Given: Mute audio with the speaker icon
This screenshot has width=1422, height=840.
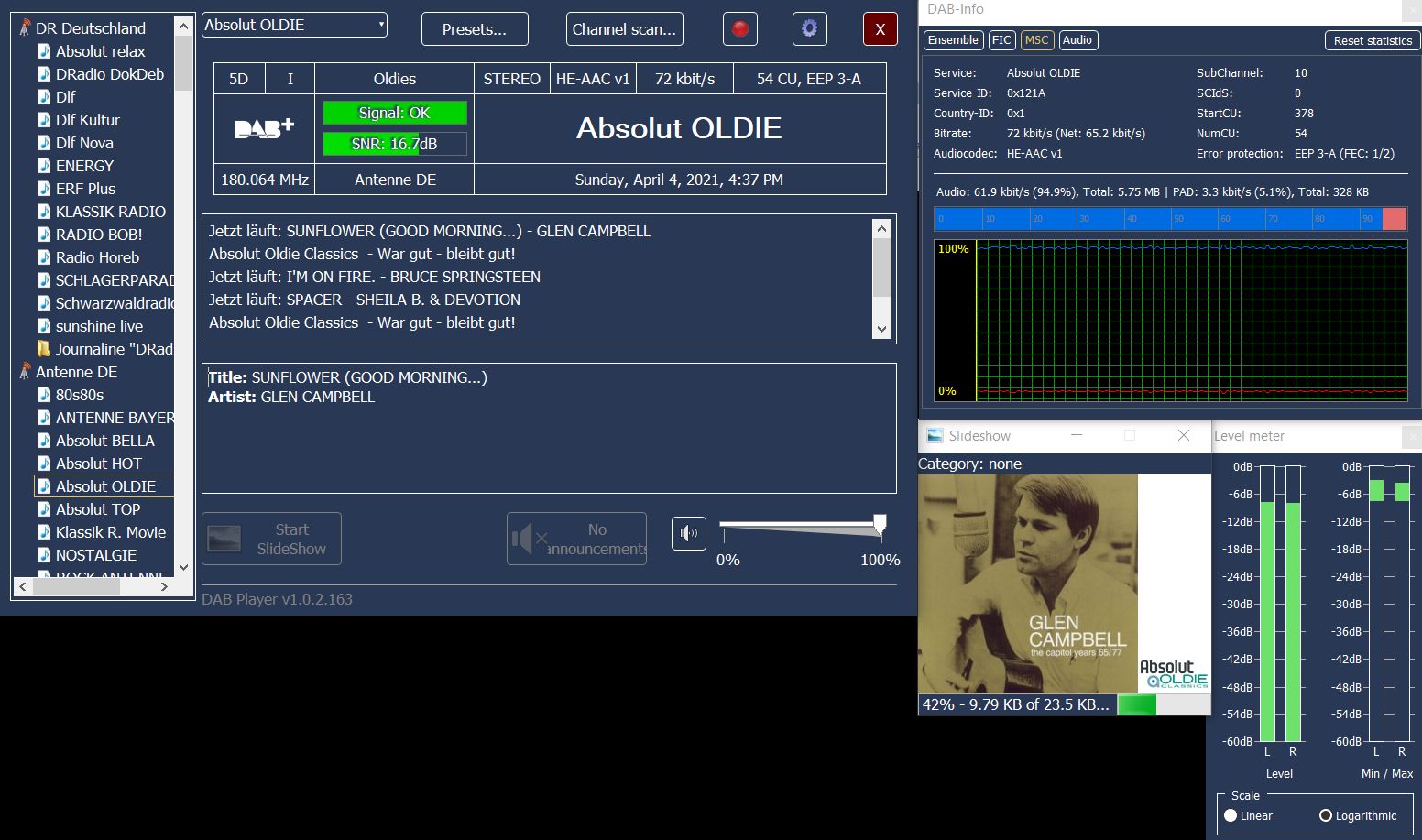Looking at the screenshot, I should tap(689, 533).
